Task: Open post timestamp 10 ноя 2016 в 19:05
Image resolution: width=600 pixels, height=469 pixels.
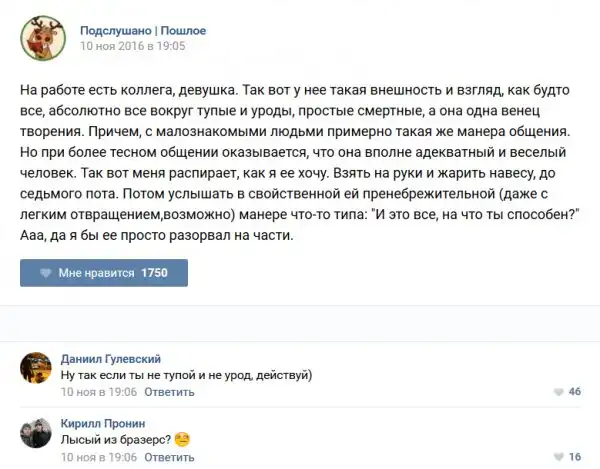Action: tap(132, 46)
